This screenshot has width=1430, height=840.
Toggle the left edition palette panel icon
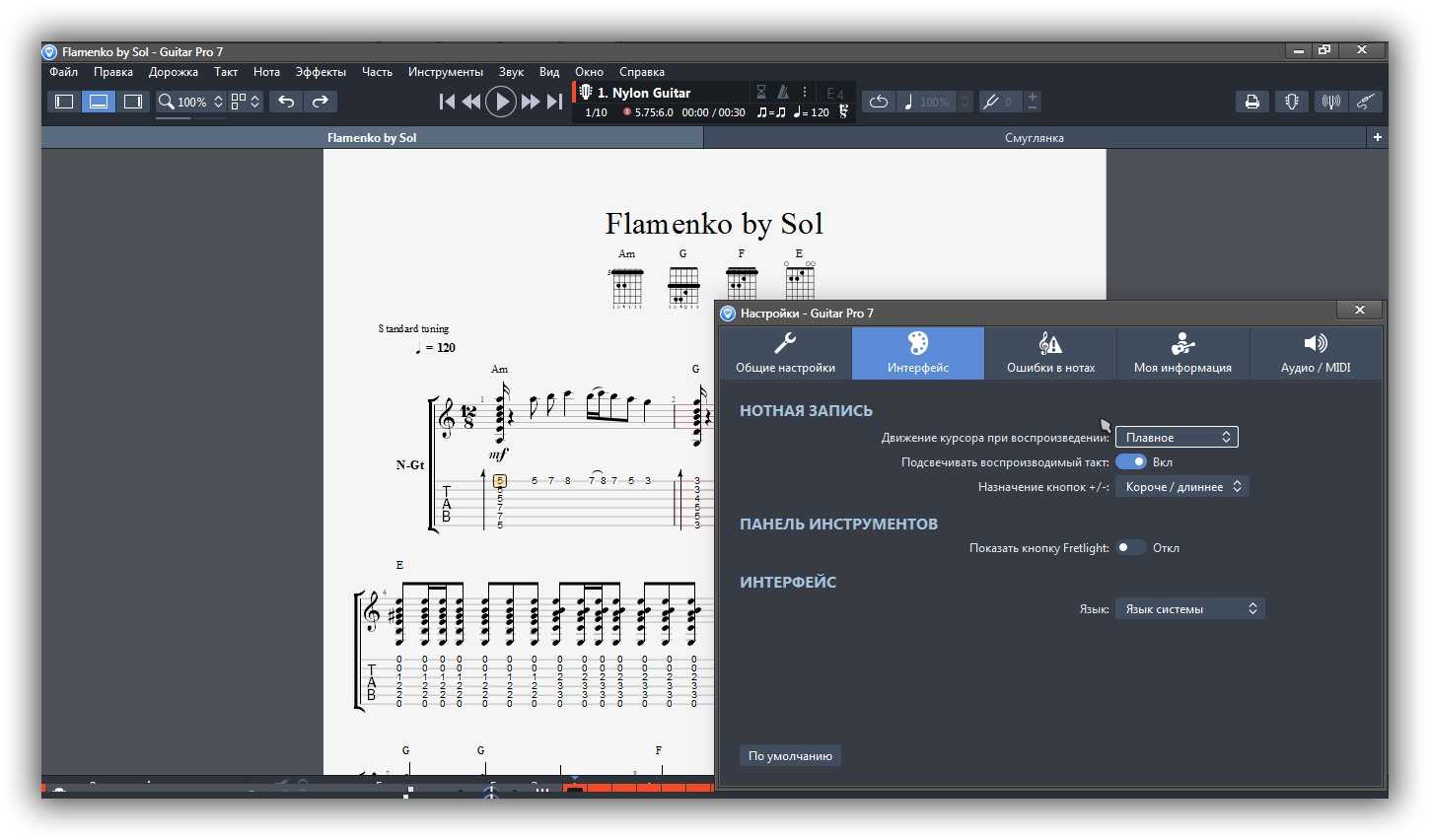click(64, 102)
